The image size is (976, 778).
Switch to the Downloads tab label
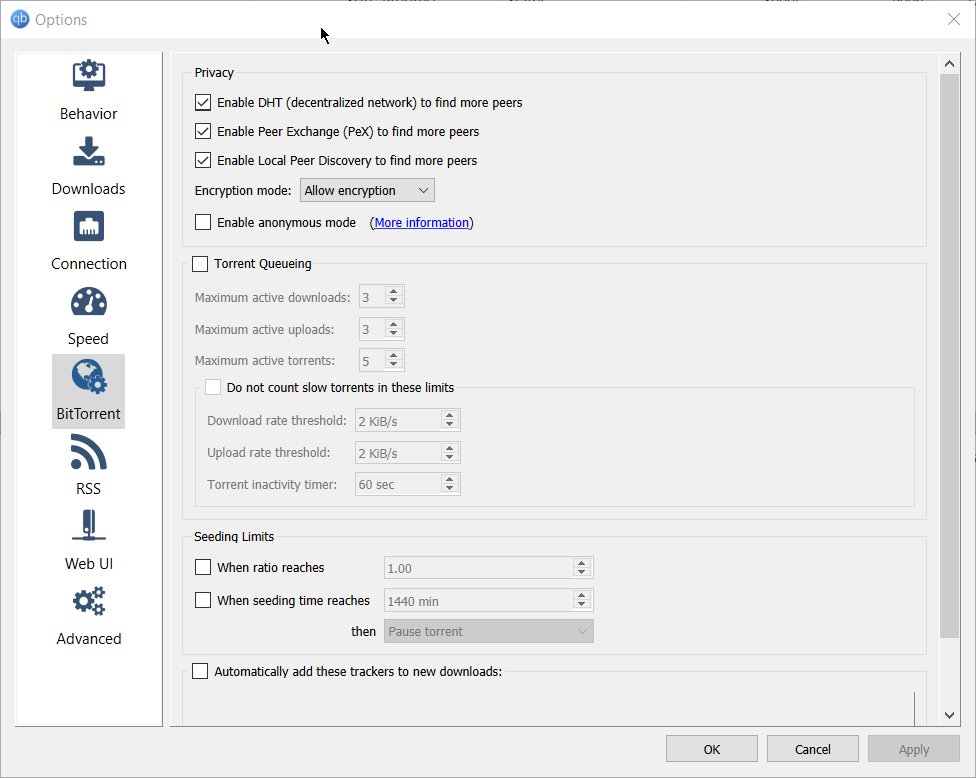coord(88,189)
